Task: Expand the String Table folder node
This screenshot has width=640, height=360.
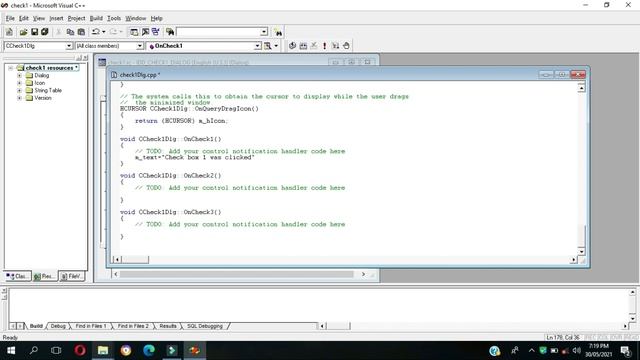Action: click(19, 91)
